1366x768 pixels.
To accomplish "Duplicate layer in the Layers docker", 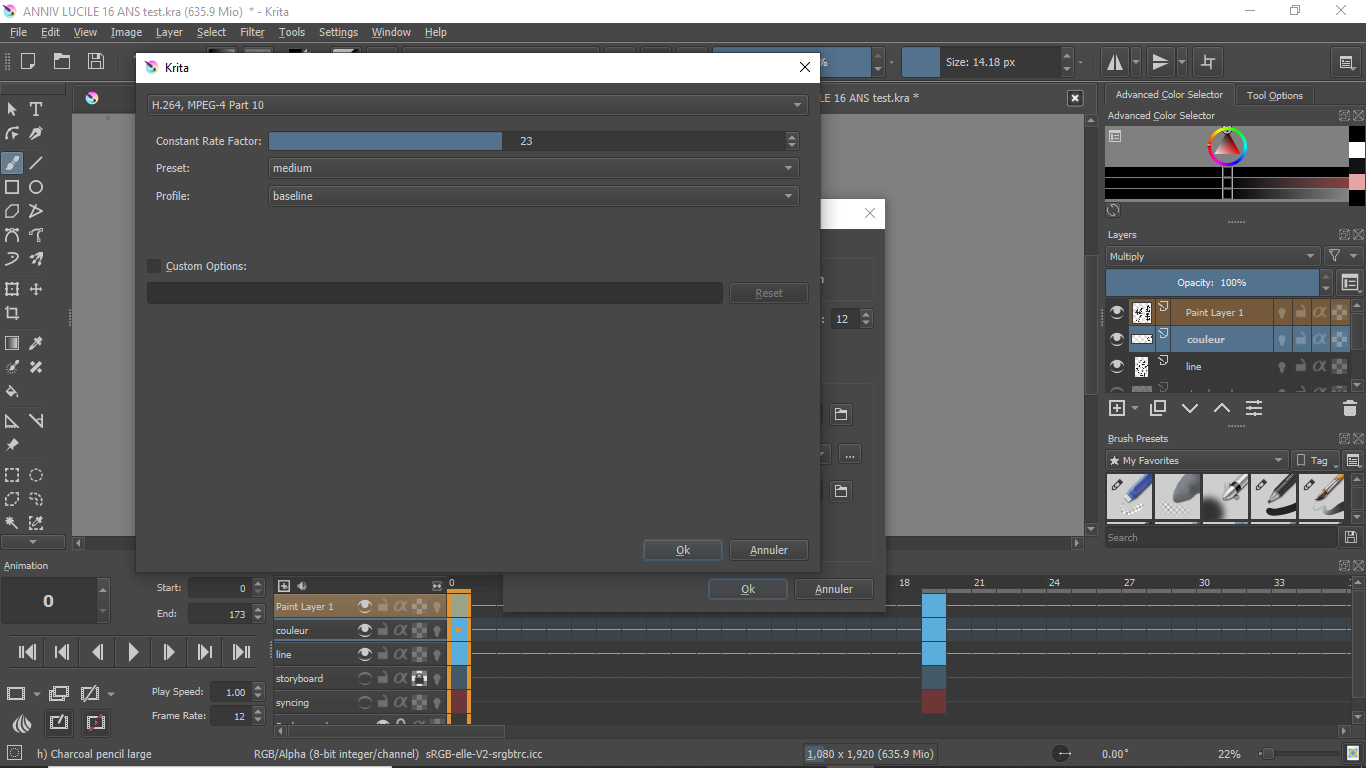I will [1158, 408].
